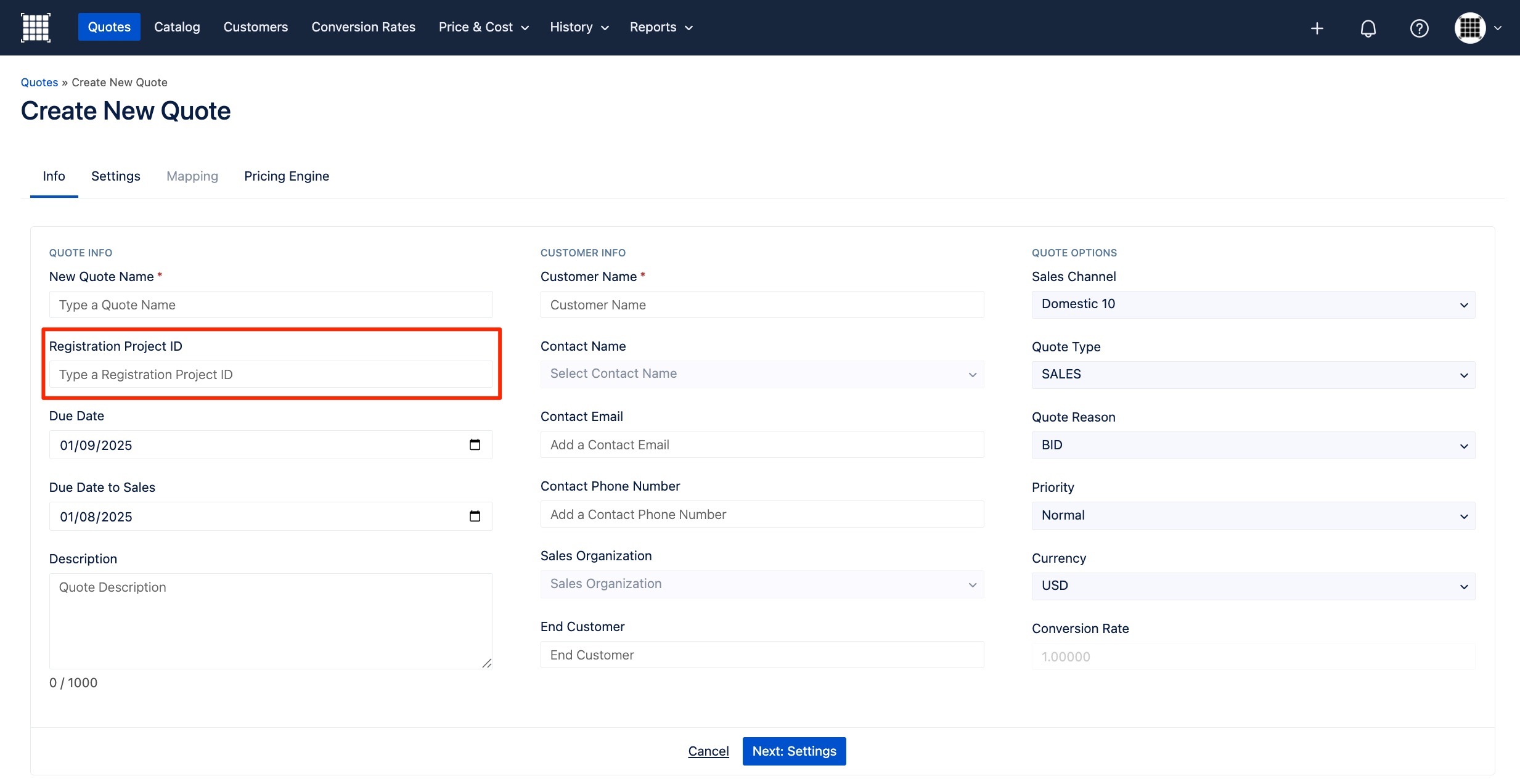Click the user avatar icon

1470,28
